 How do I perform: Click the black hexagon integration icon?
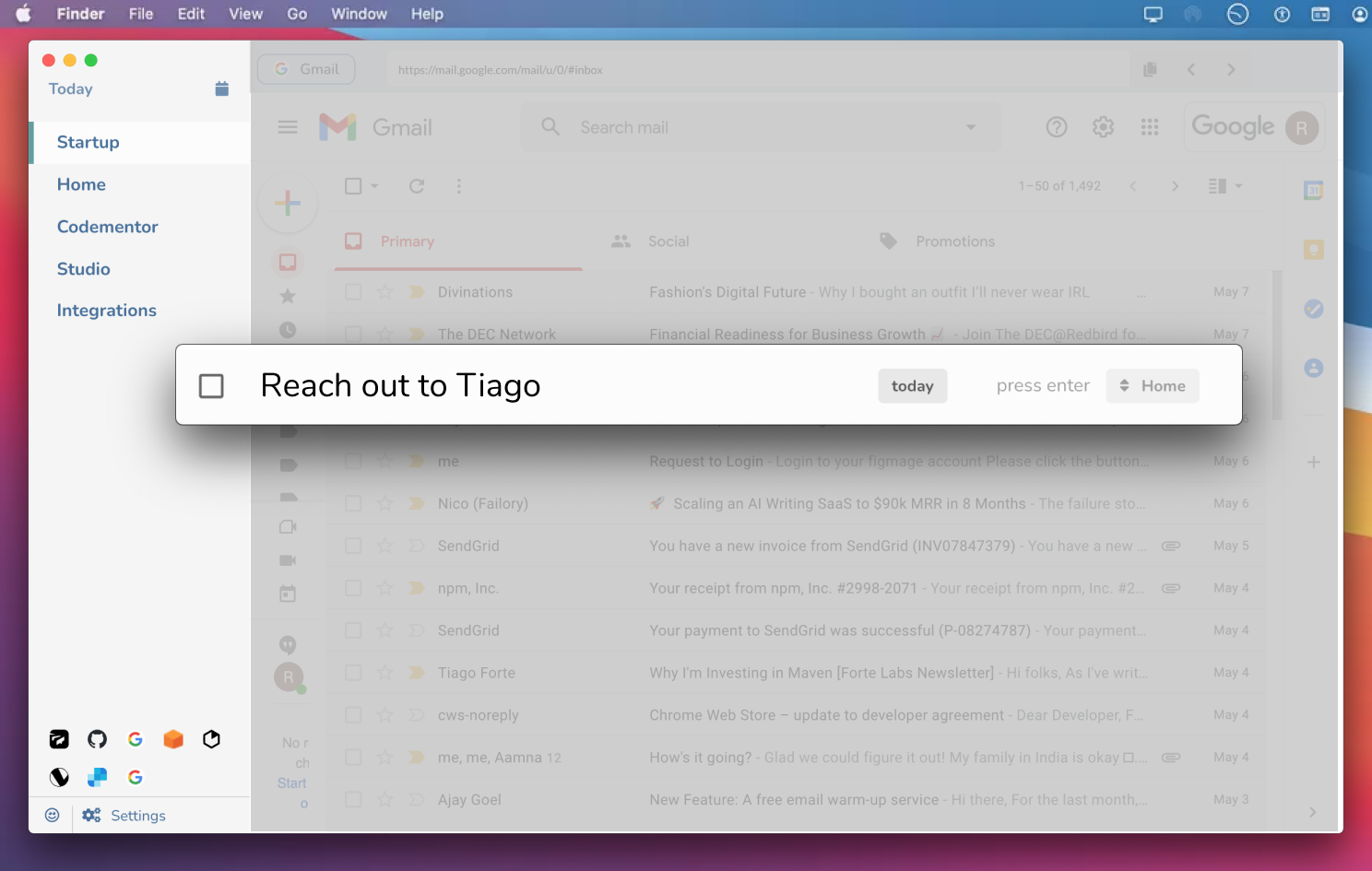211,739
